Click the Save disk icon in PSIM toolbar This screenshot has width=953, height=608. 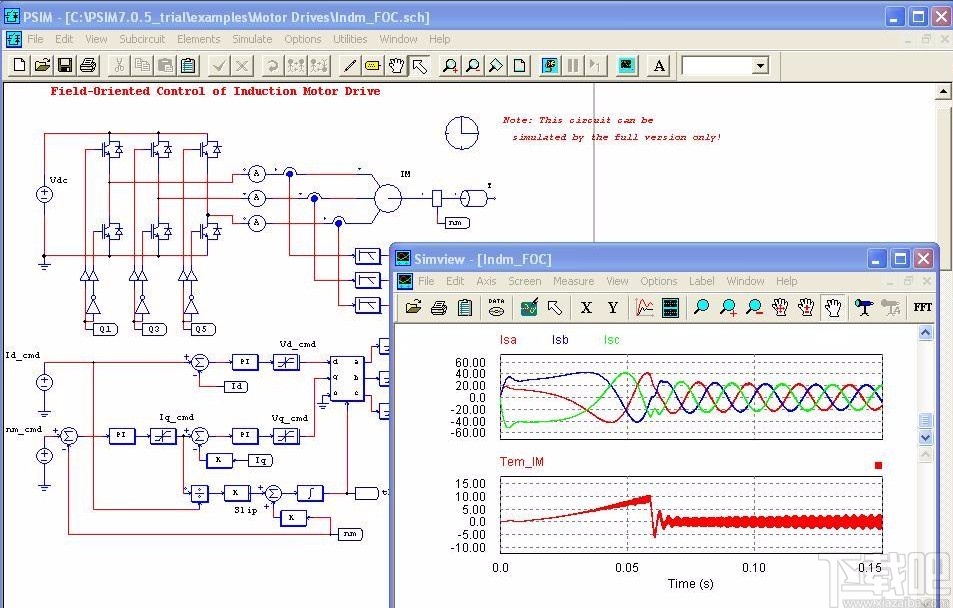[64, 66]
